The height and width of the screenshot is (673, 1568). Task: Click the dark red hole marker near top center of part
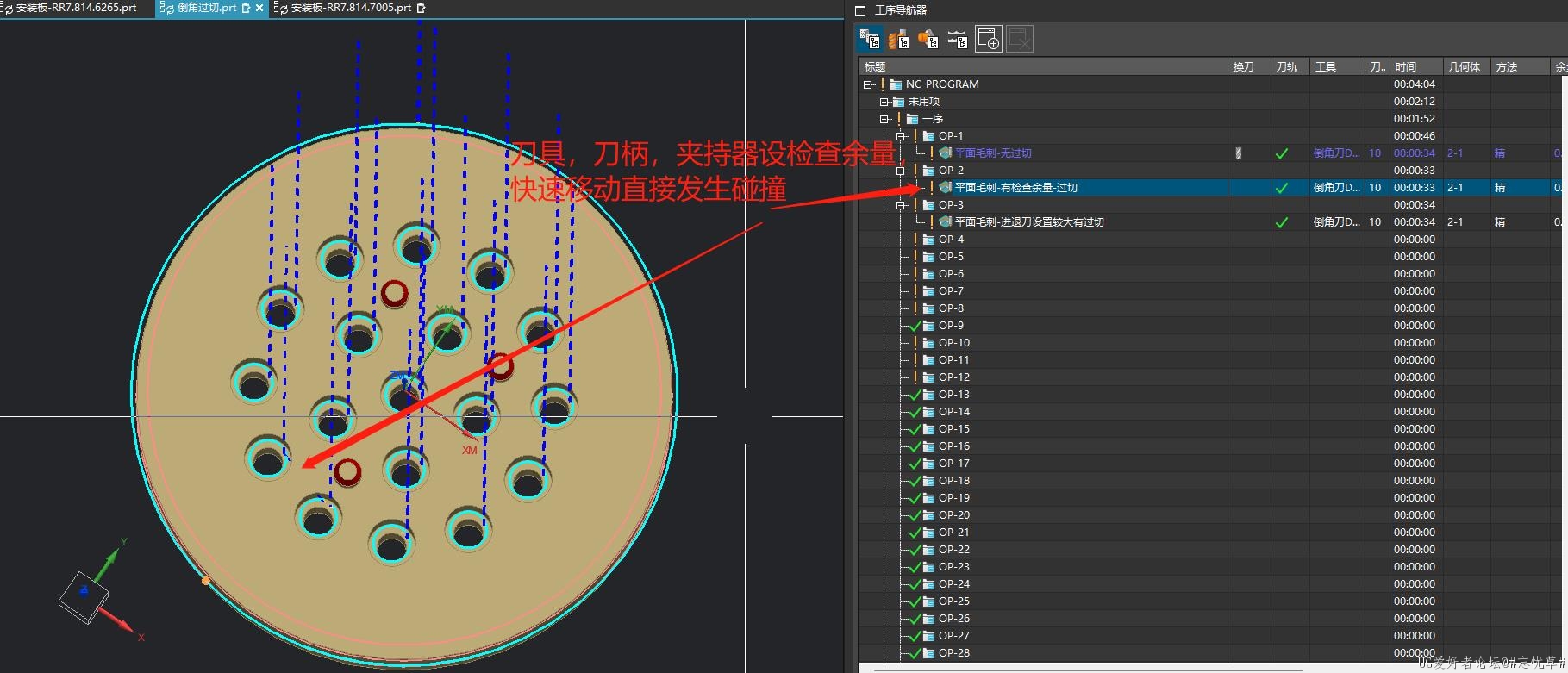395,294
